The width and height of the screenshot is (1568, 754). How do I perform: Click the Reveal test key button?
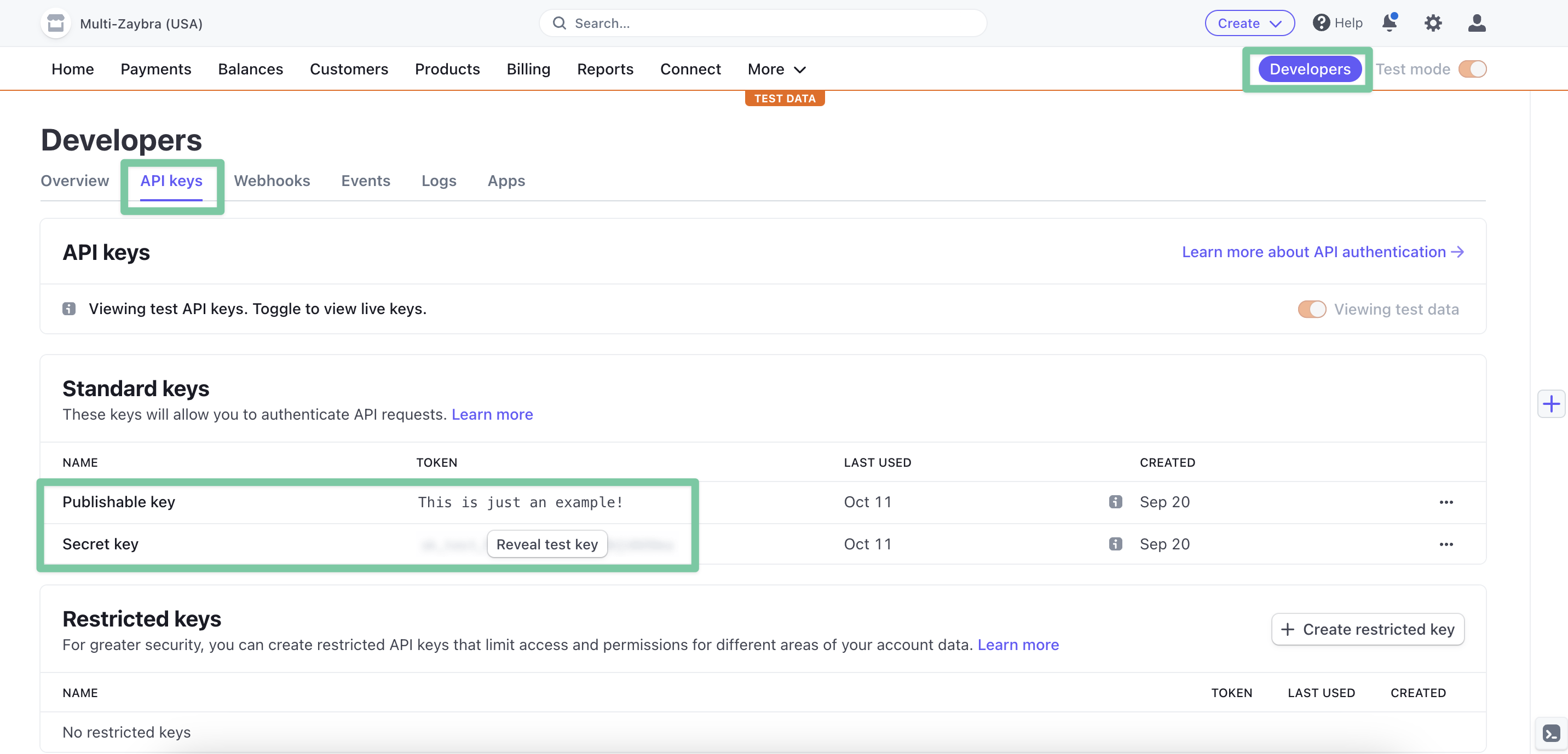[546, 544]
